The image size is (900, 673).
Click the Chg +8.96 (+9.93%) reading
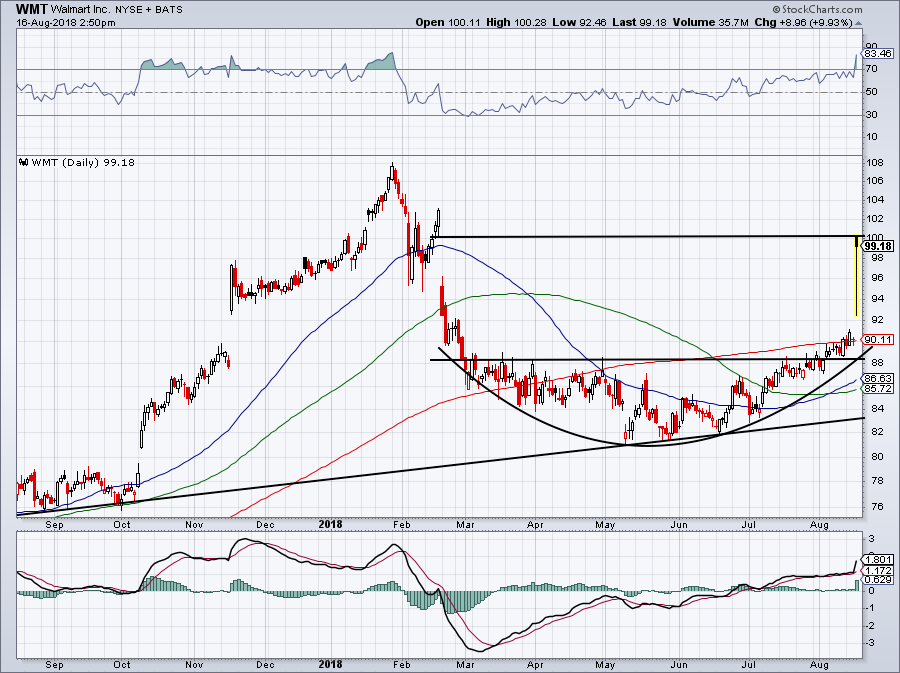[803, 22]
